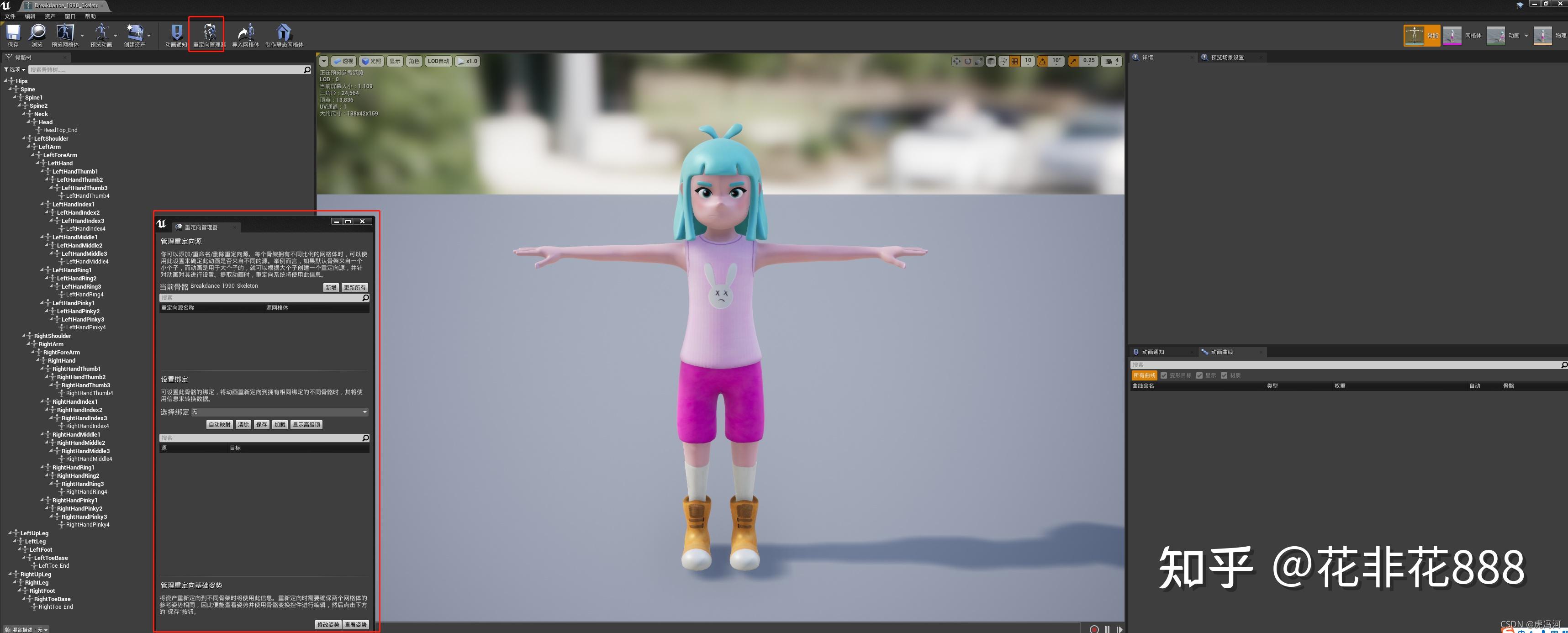1568x633 pixels.
Task: Toggle the 变形目标 (Morph Targets) checkbox
Action: click(x=1164, y=375)
